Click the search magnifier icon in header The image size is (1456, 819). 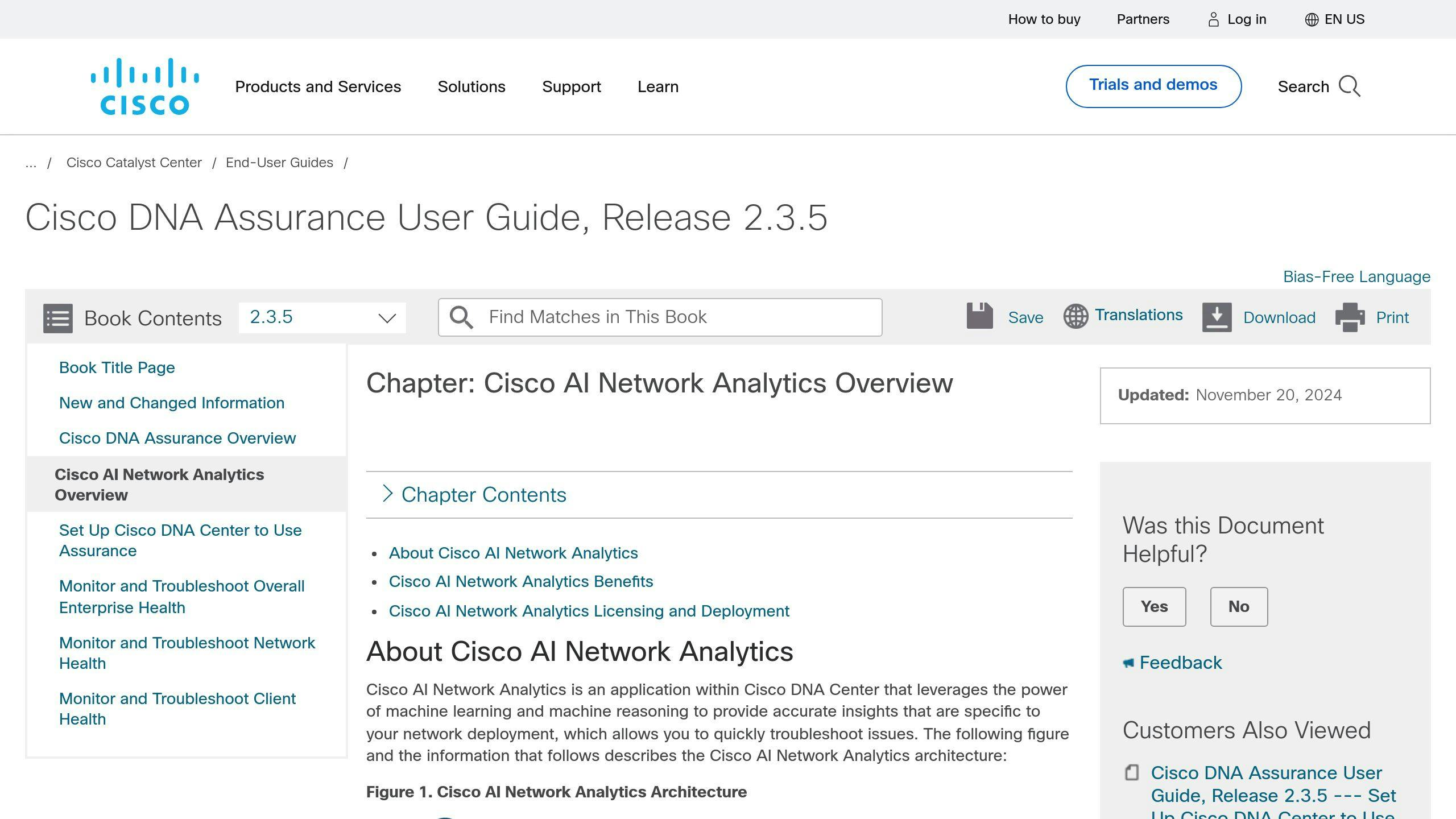coord(1349,86)
